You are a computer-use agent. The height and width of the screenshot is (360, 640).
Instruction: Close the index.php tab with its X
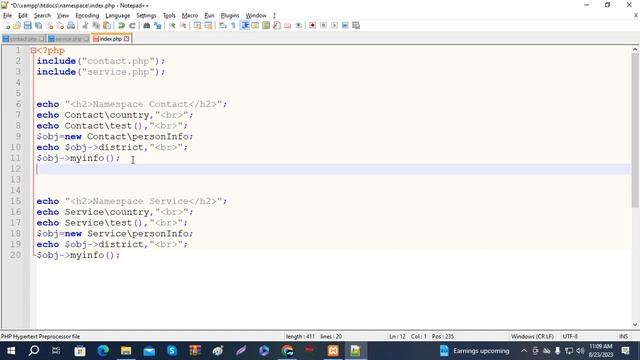[127, 39]
